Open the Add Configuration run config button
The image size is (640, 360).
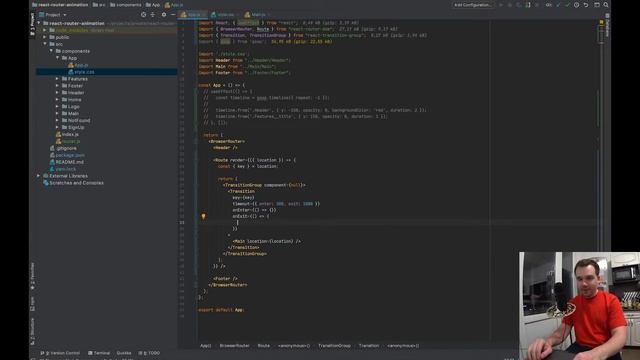tap(473, 5)
